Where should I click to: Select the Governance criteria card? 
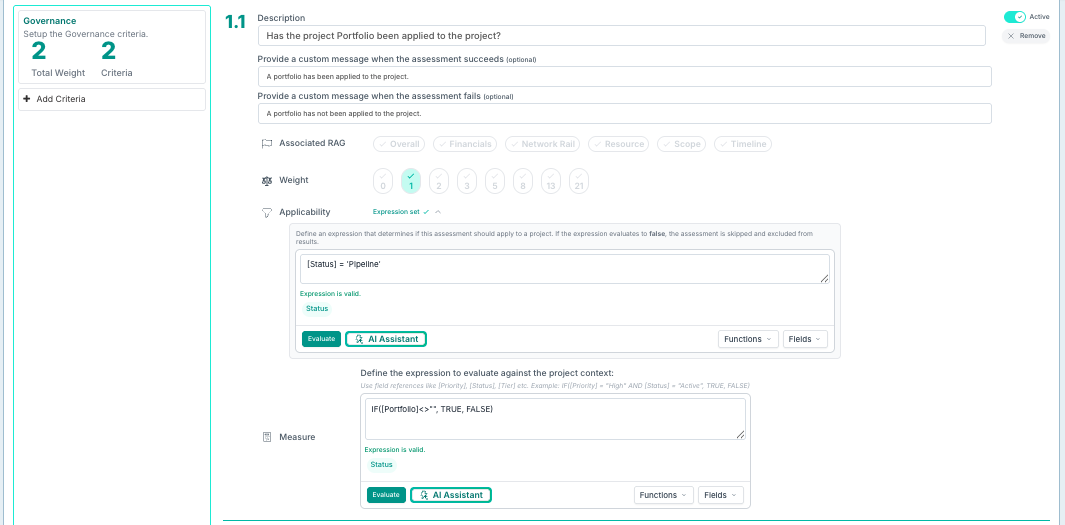(112, 47)
